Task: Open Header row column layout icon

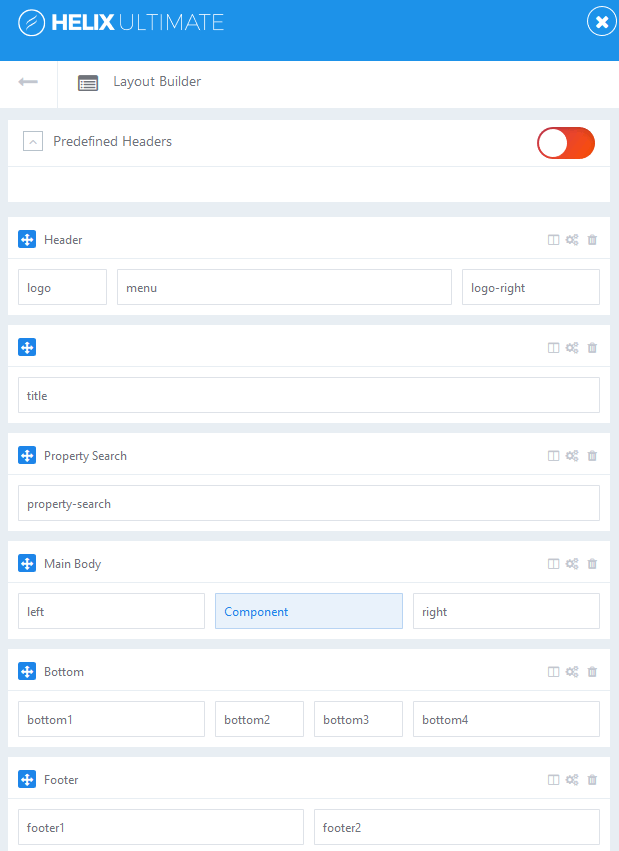Action: point(553,240)
